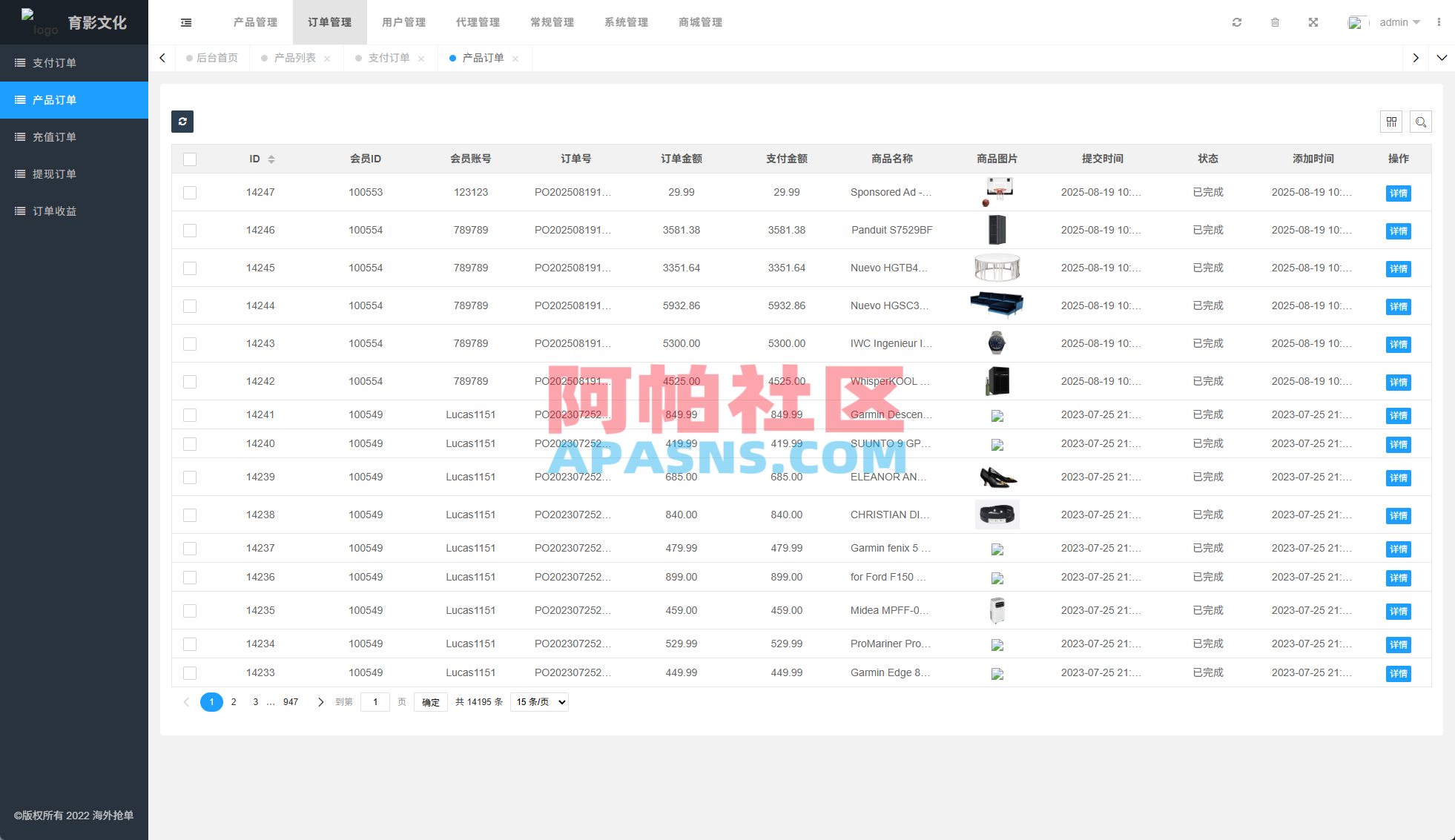Click the refresh icon above the order table
Screen dimensions: 1455x840
coord(182,122)
